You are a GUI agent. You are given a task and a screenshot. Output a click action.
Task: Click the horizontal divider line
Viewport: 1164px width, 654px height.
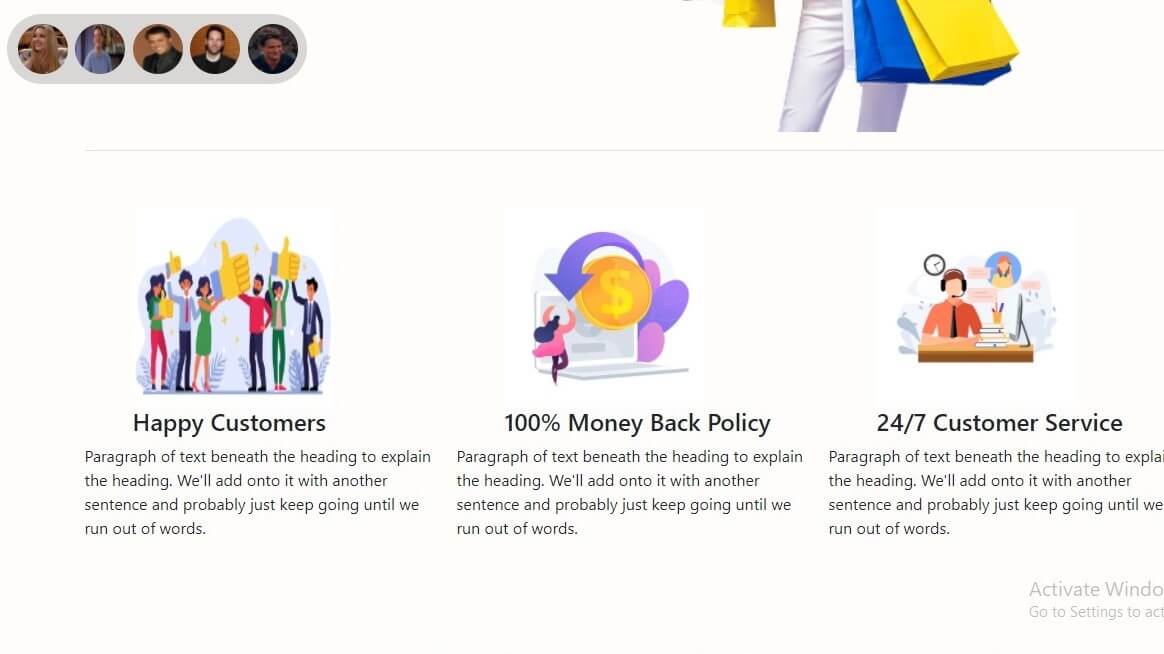pyautogui.click(x=624, y=151)
